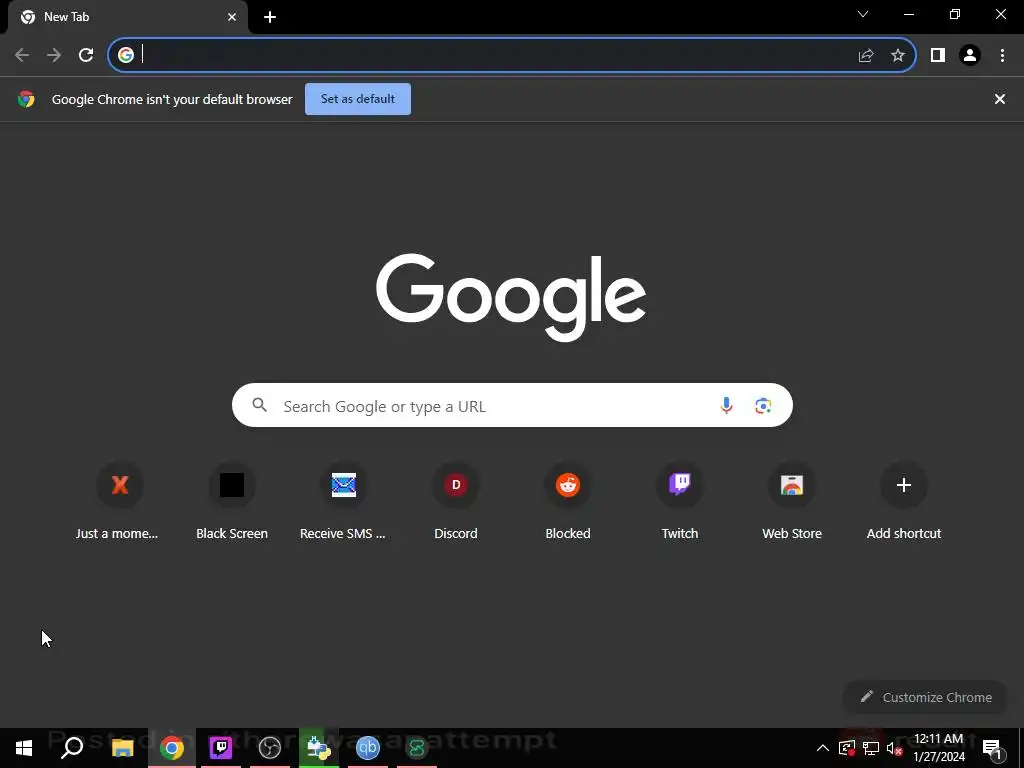Open the Twitch app in the taskbar
1024x768 pixels.
click(x=221, y=748)
